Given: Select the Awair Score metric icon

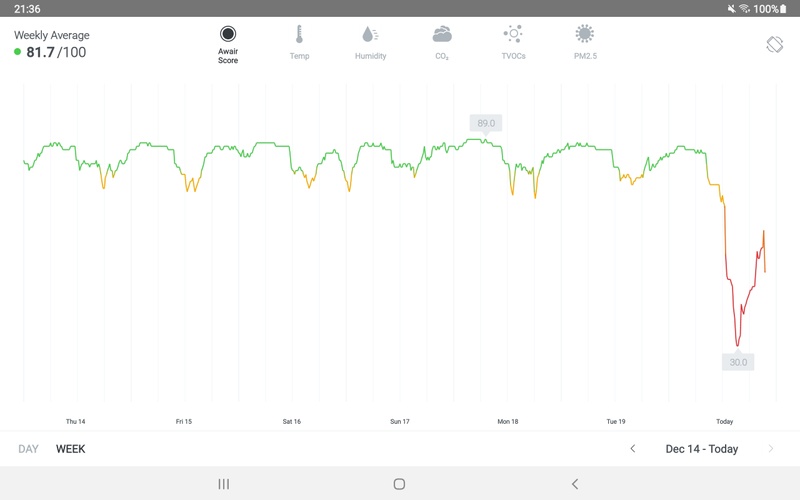Looking at the screenshot, I should (x=228, y=34).
